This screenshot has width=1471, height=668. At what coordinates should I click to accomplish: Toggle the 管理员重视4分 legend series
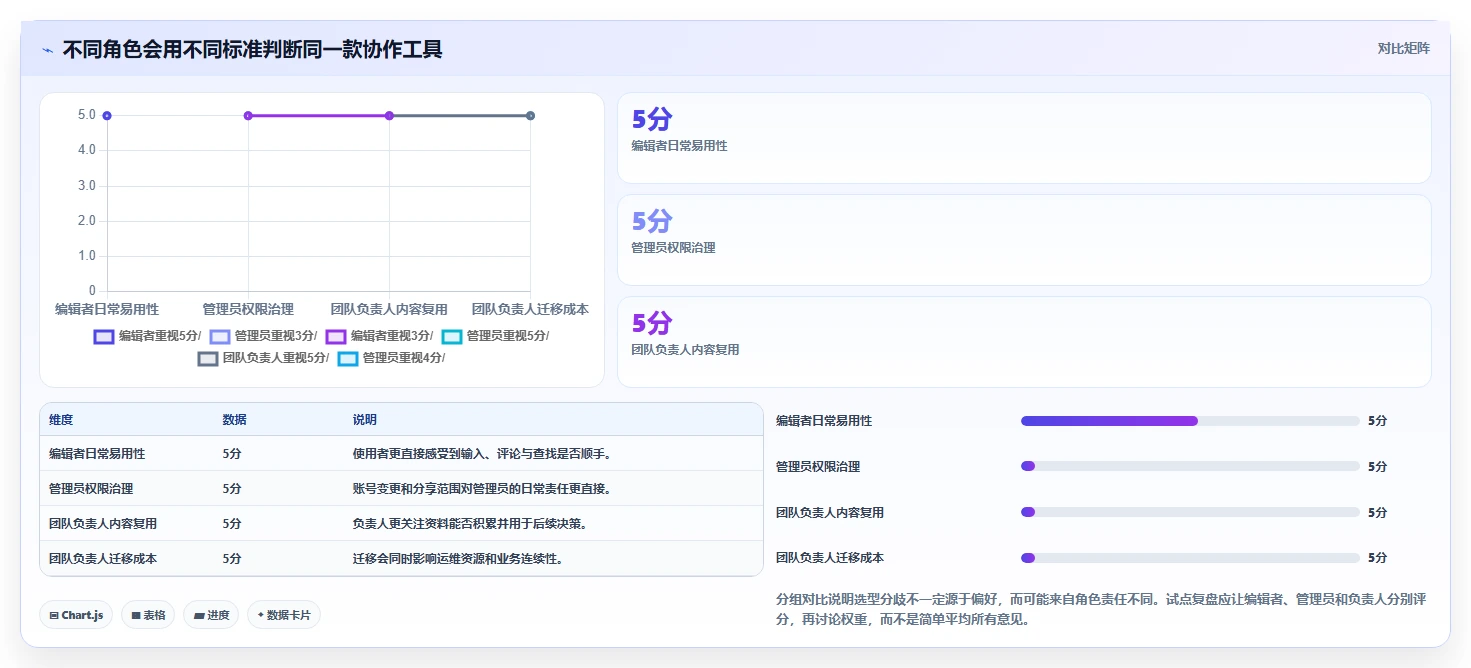[391, 358]
